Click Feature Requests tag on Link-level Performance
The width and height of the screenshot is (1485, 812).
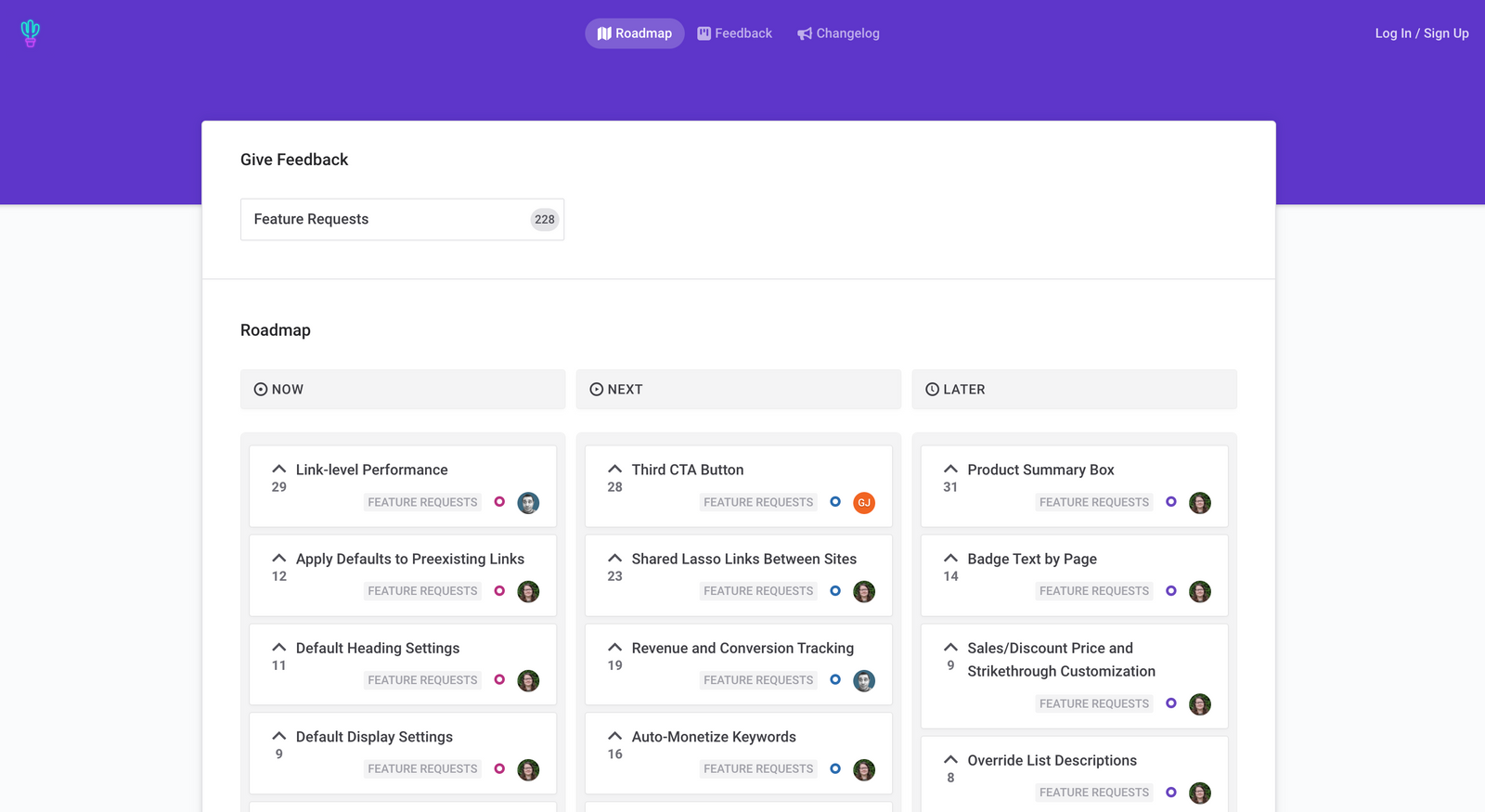[x=422, y=502]
